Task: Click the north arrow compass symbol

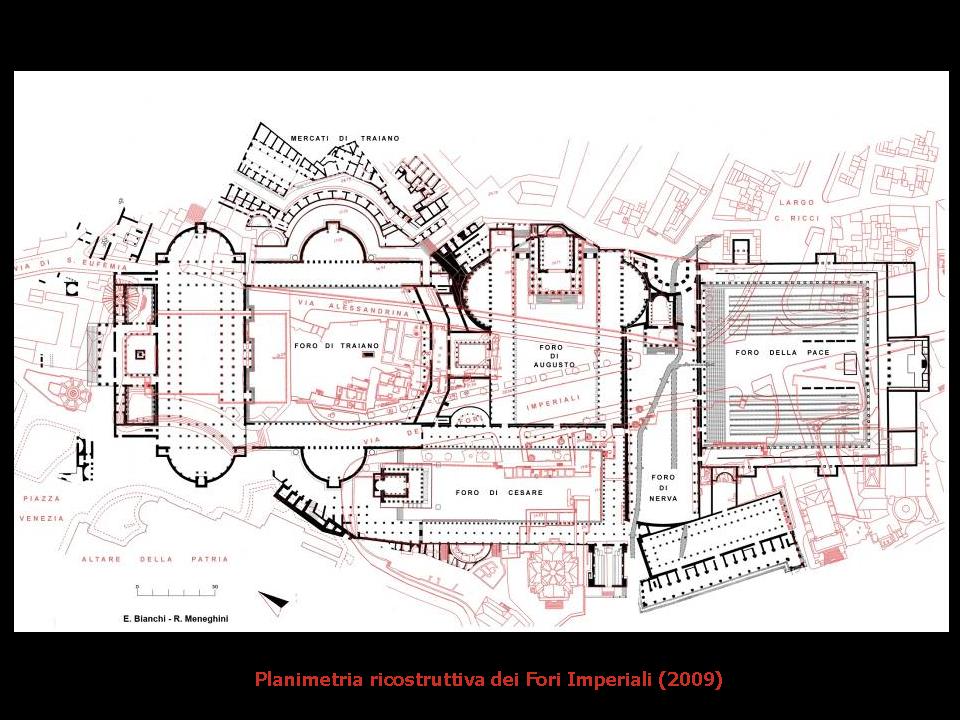Action: click(273, 599)
